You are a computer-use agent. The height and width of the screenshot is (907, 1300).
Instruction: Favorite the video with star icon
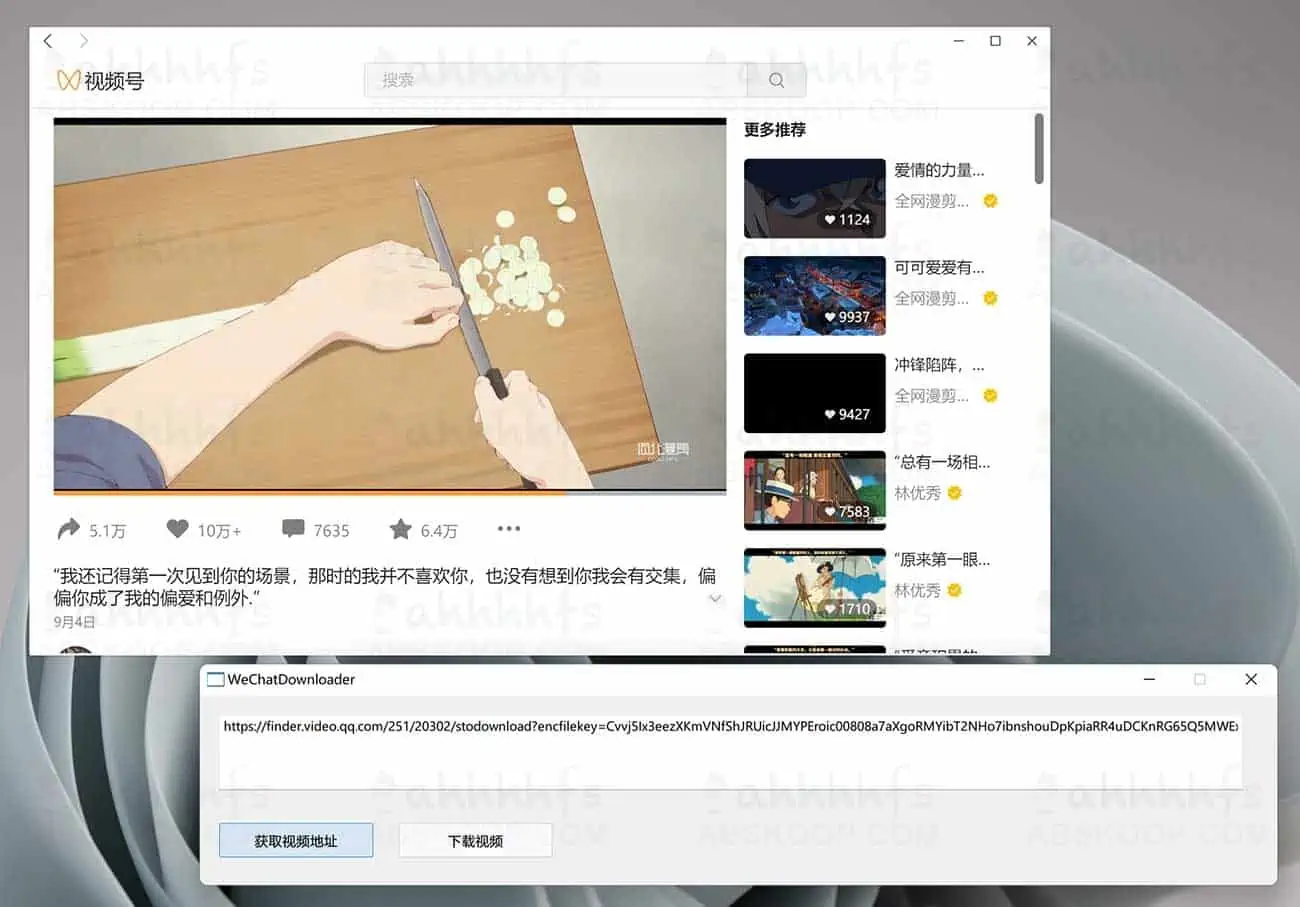click(400, 529)
